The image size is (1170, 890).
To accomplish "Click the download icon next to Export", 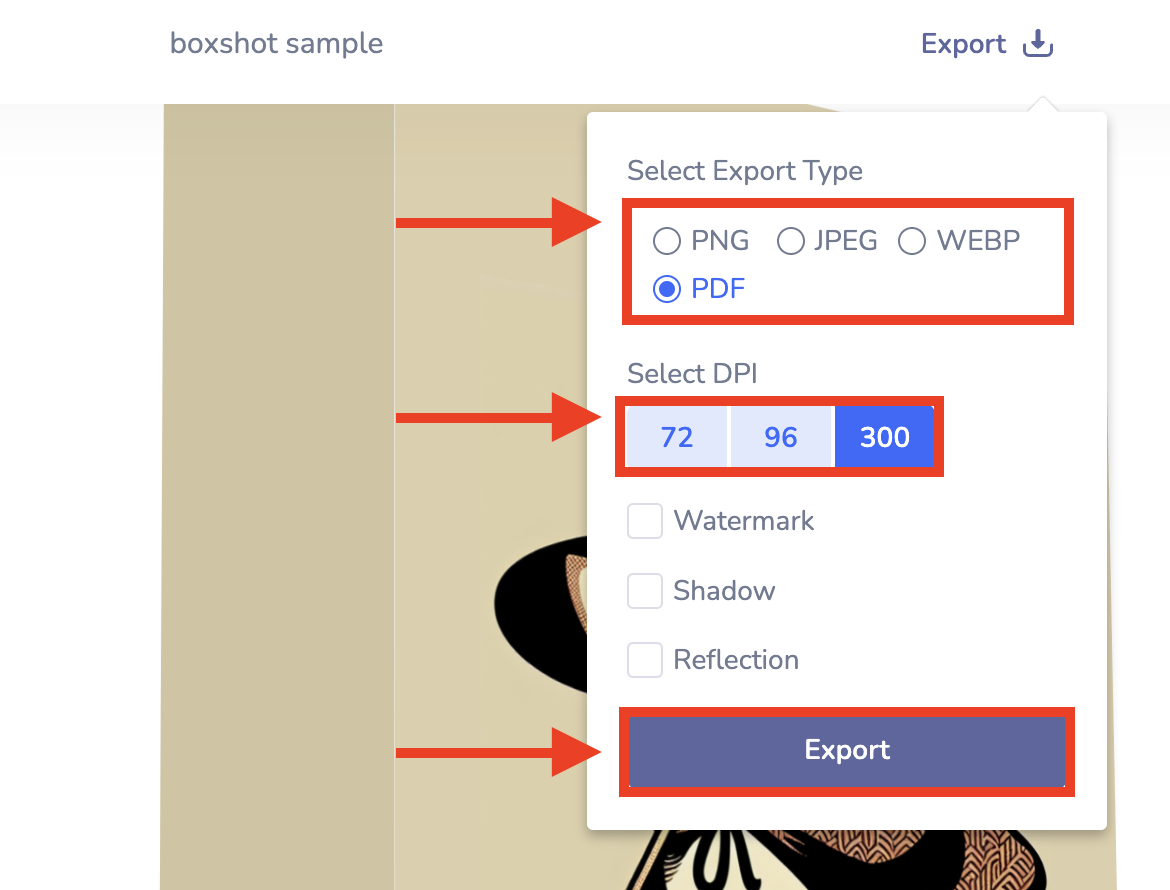I will pyautogui.click(x=1037, y=43).
